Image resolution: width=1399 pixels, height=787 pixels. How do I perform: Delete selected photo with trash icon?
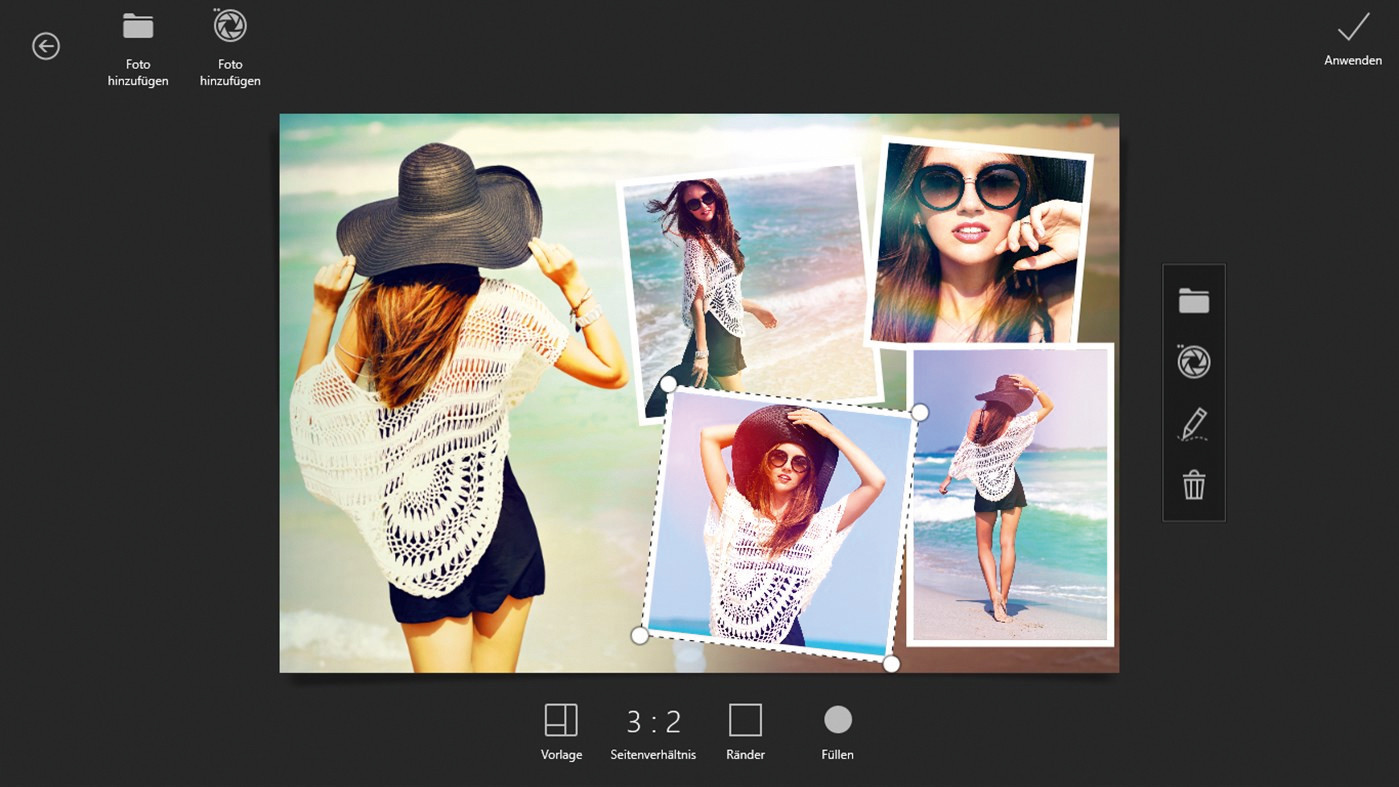click(1194, 485)
